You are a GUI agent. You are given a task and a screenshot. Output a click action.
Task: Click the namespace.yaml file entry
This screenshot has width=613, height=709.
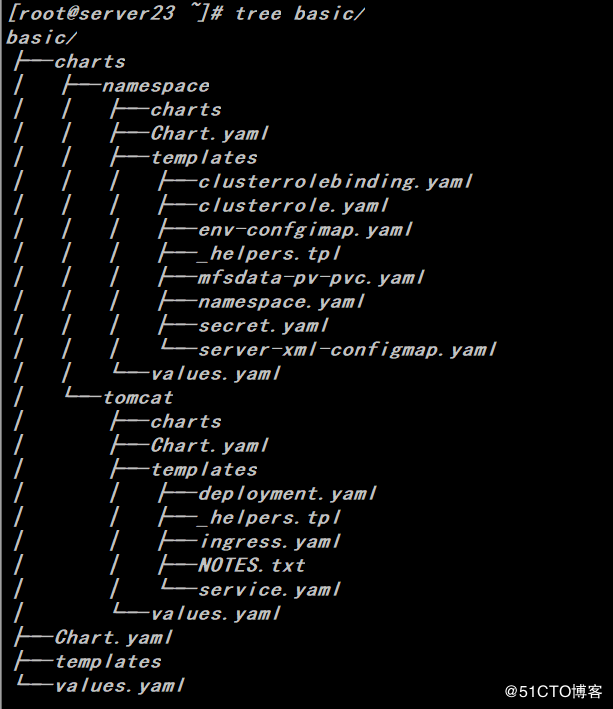281,302
